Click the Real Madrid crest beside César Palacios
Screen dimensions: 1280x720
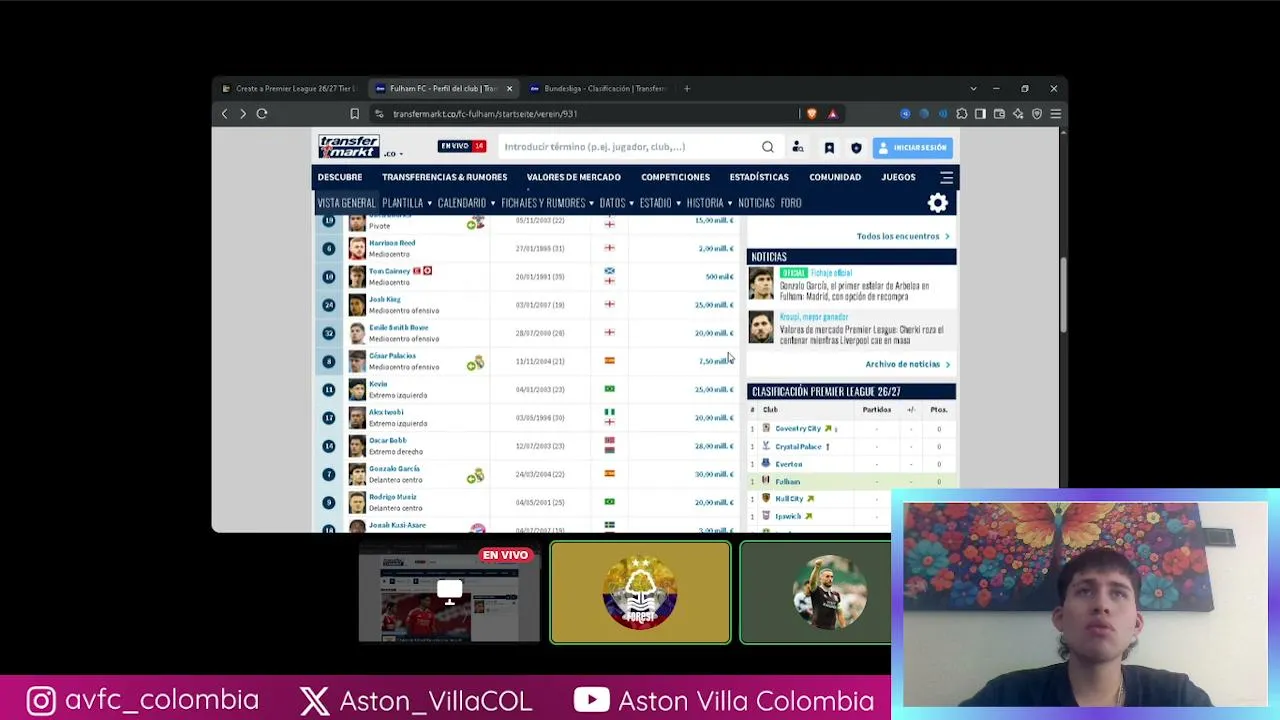pyautogui.click(x=477, y=361)
